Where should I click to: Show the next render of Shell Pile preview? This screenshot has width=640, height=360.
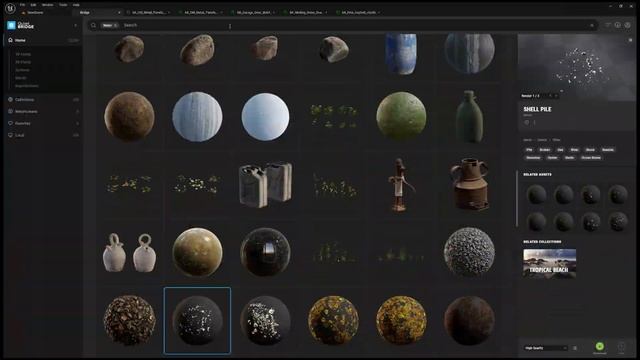click(556, 96)
